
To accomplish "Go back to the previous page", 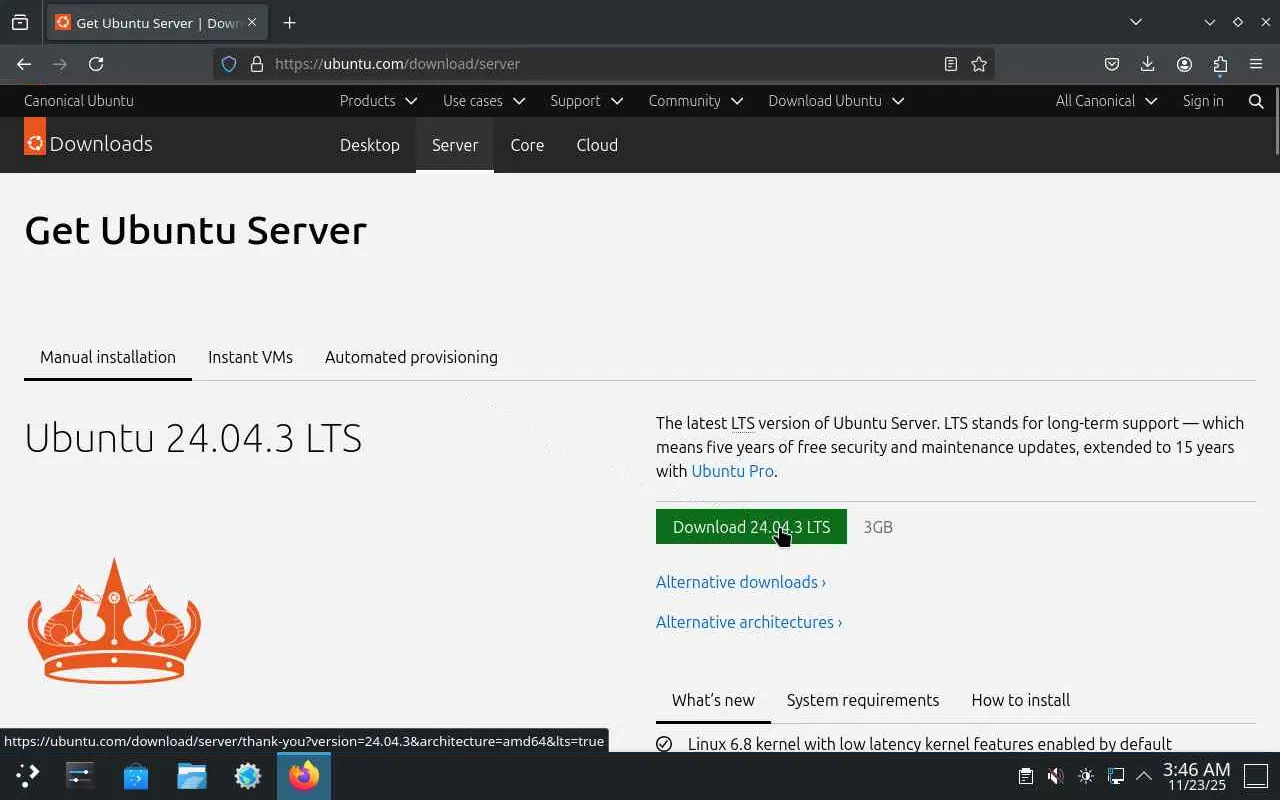I will pos(24,64).
